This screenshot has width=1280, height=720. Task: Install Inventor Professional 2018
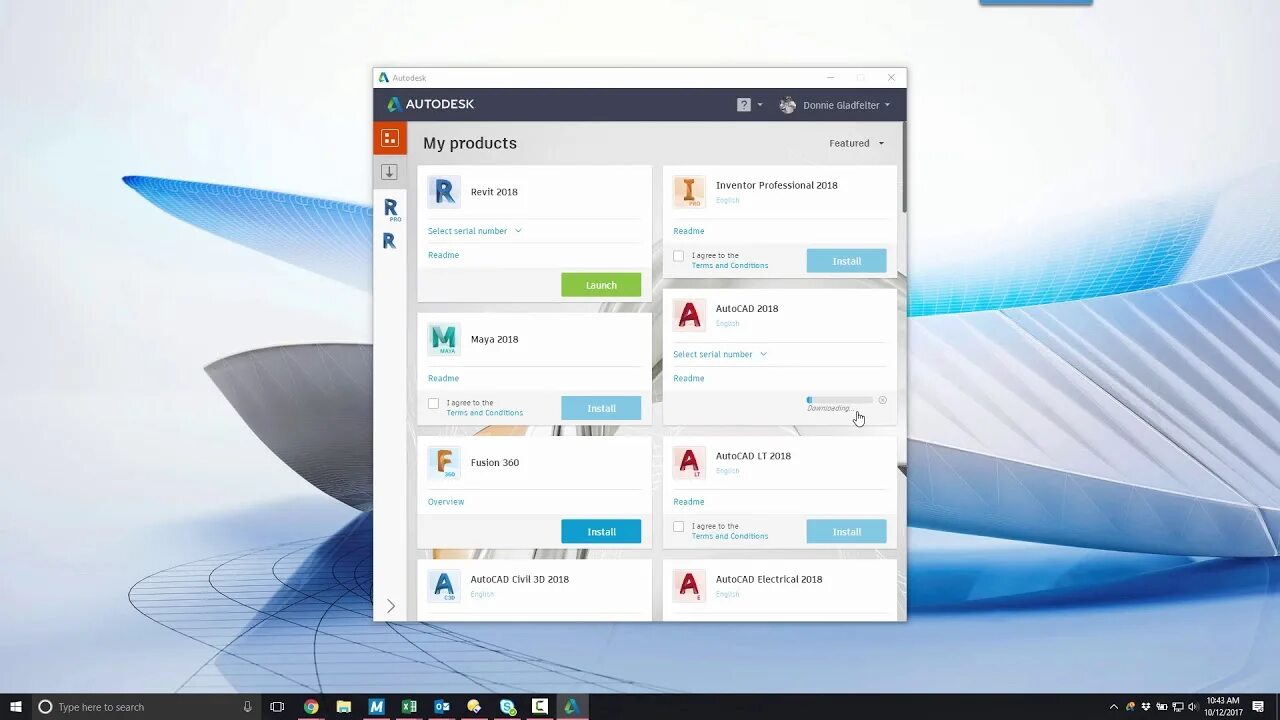(x=847, y=261)
